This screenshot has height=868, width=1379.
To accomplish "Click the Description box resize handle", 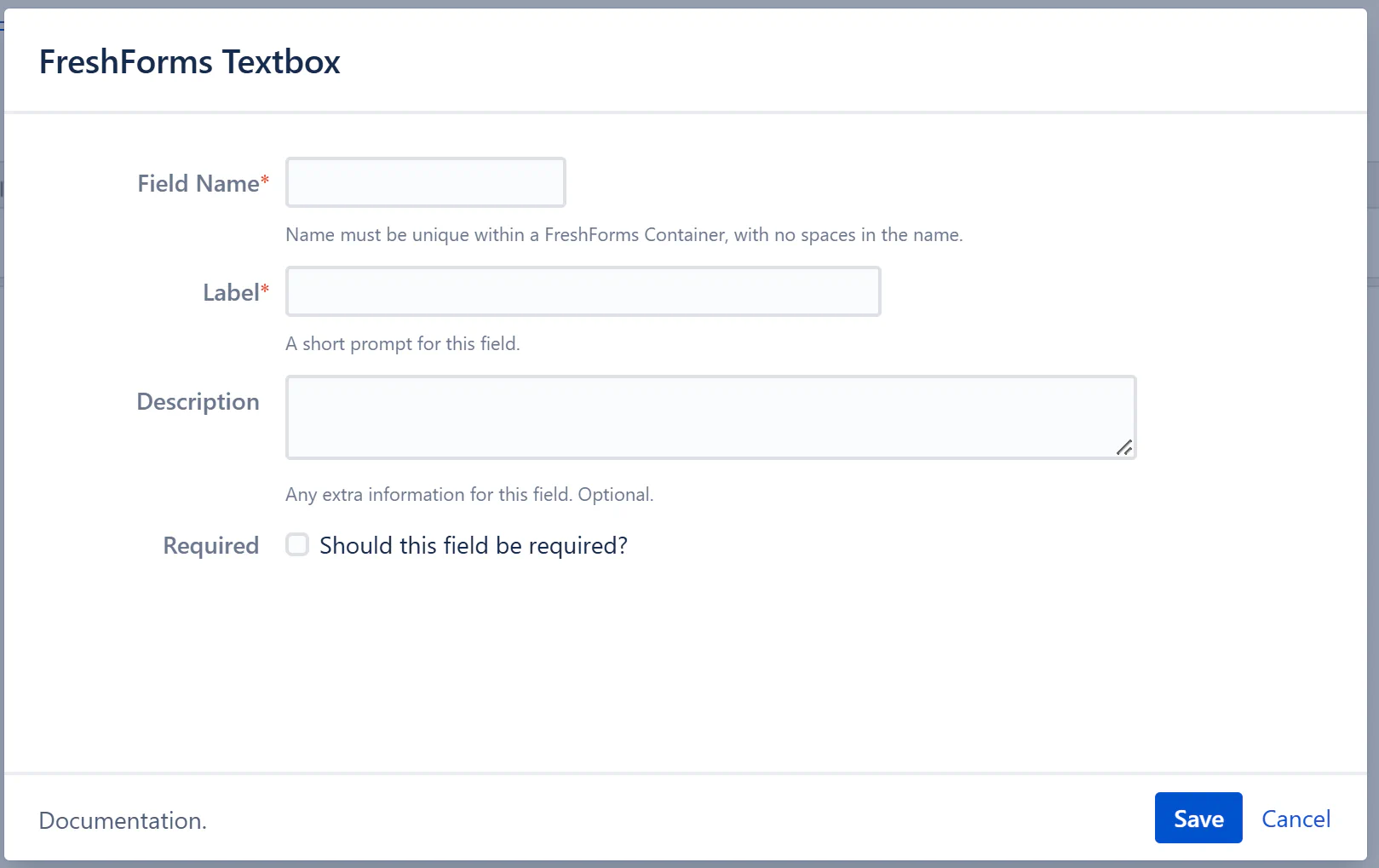I will click(x=1124, y=447).
